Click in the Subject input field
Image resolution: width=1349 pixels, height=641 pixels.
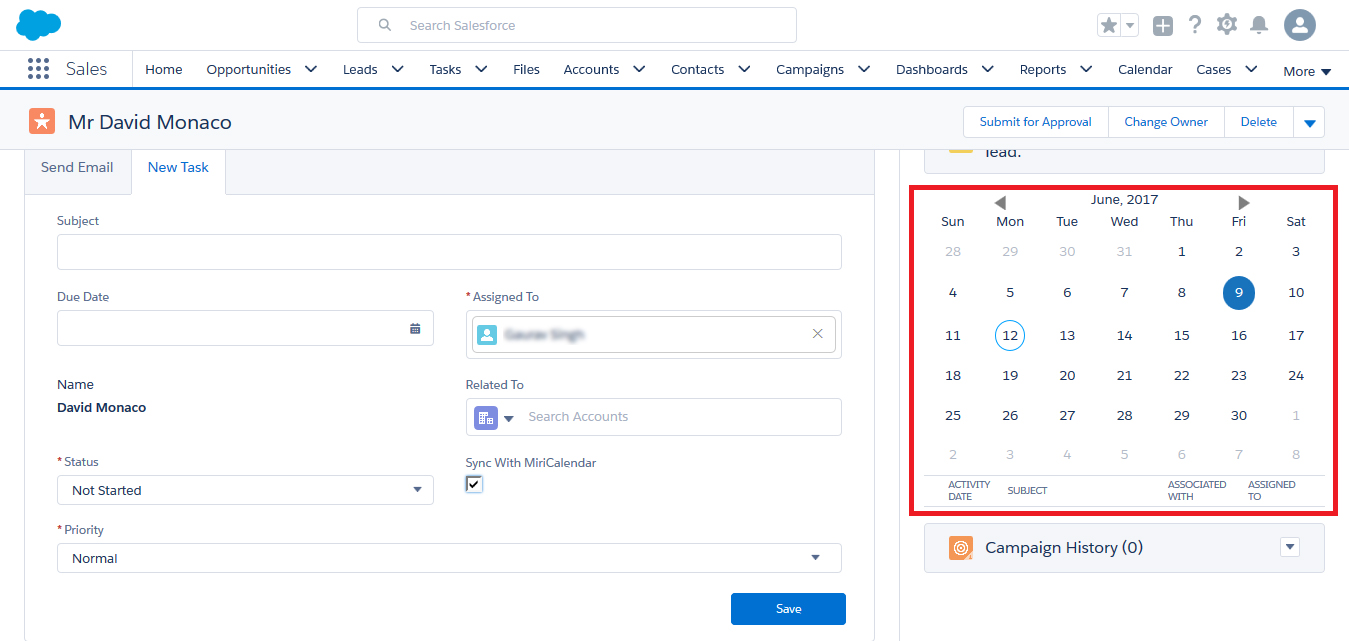coord(448,252)
